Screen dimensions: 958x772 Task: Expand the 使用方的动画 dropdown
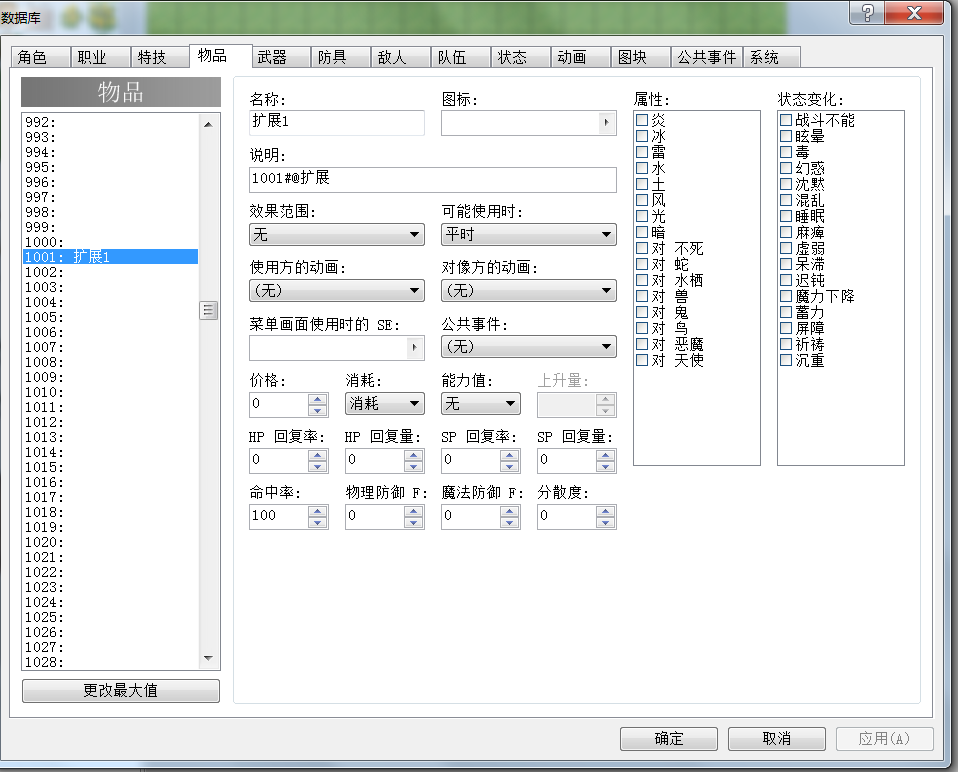click(337, 291)
